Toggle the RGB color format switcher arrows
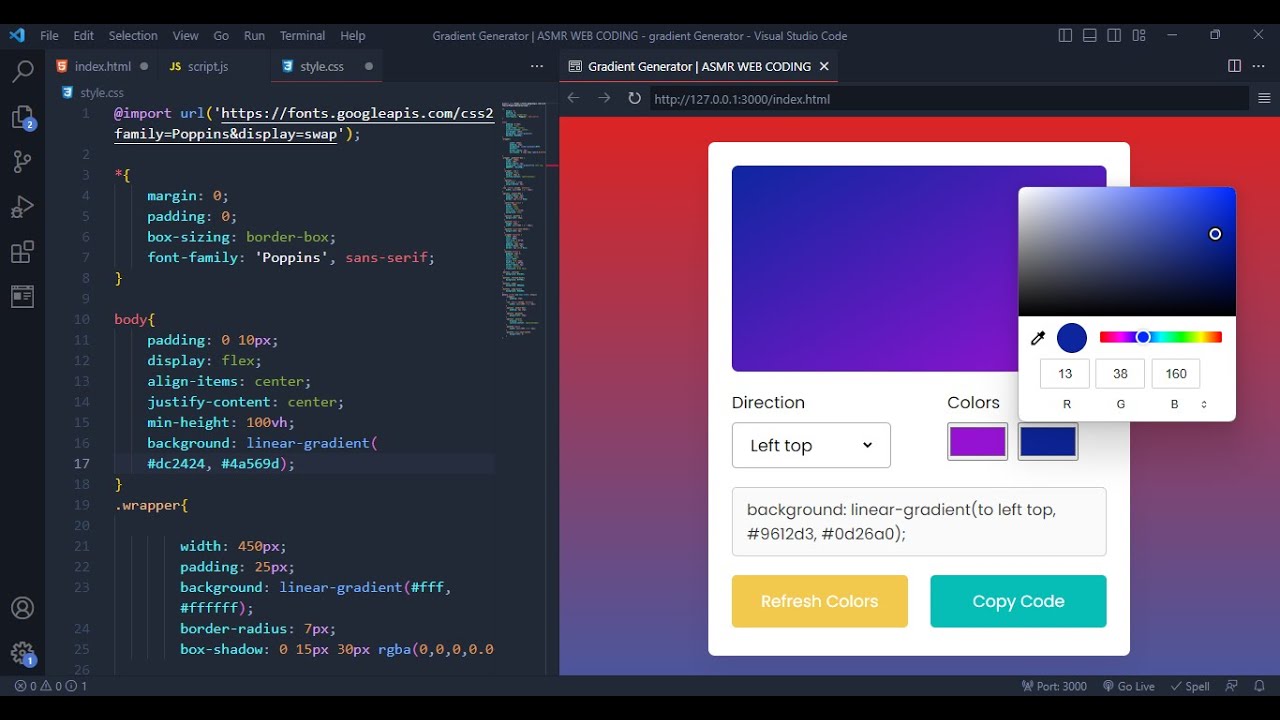The width and height of the screenshot is (1280, 720). coord(1204,404)
